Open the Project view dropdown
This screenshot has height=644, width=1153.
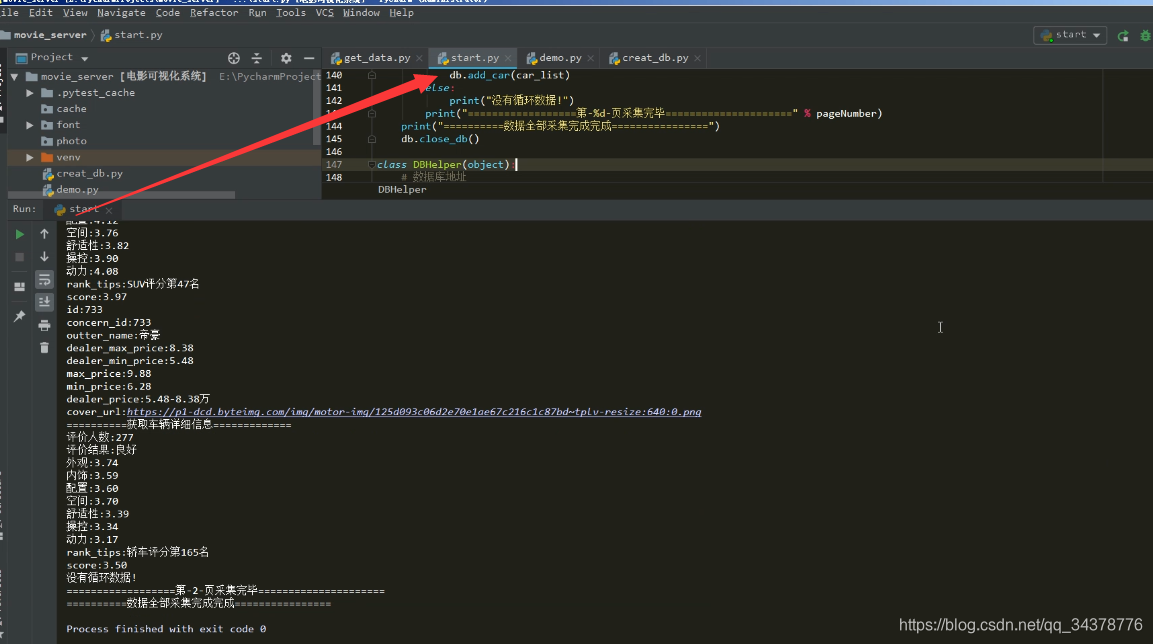pyautogui.click(x=85, y=58)
